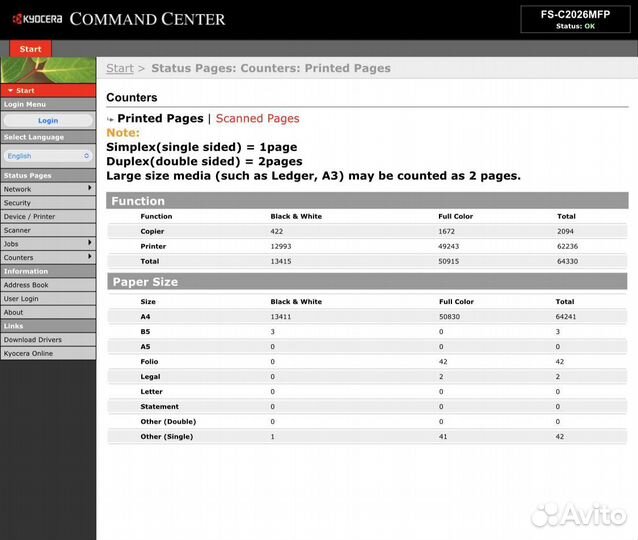Open the Device / Printer page
Viewport: 638px width, 540px height.
(48, 216)
